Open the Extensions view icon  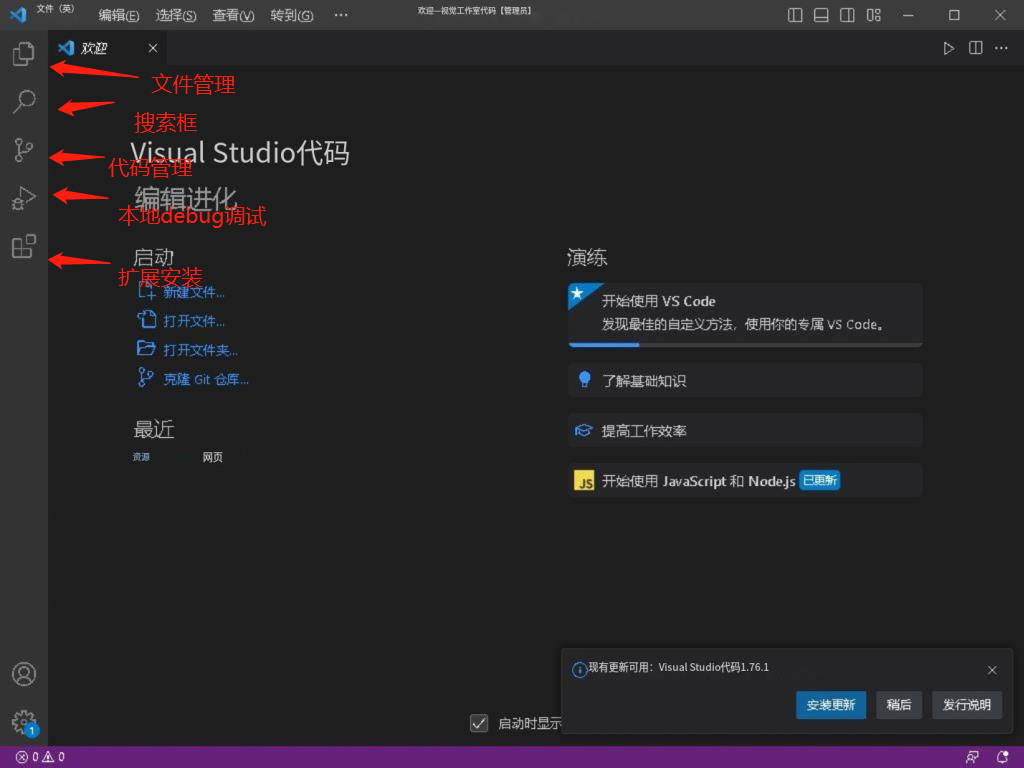pyautogui.click(x=24, y=246)
